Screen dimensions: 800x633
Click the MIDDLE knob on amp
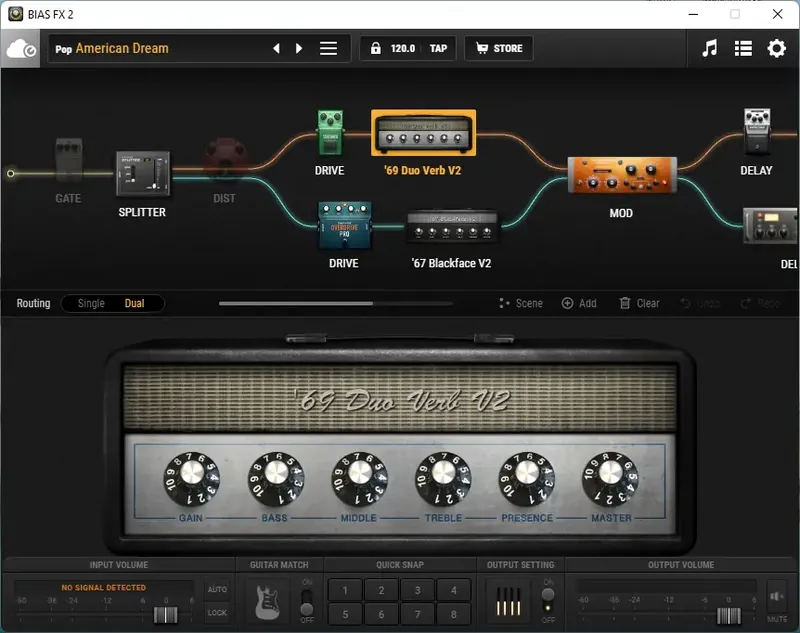click(360, 478)
